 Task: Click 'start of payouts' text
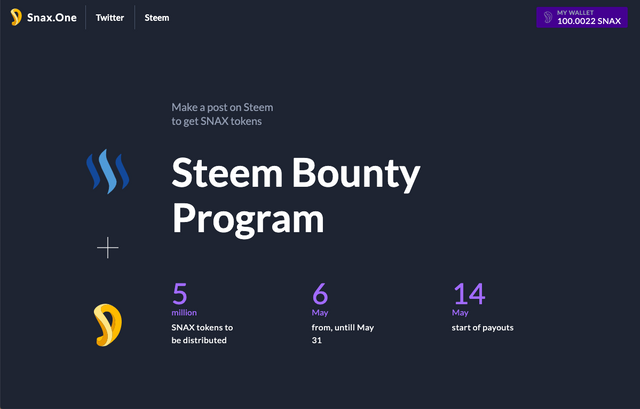[482, 327]
